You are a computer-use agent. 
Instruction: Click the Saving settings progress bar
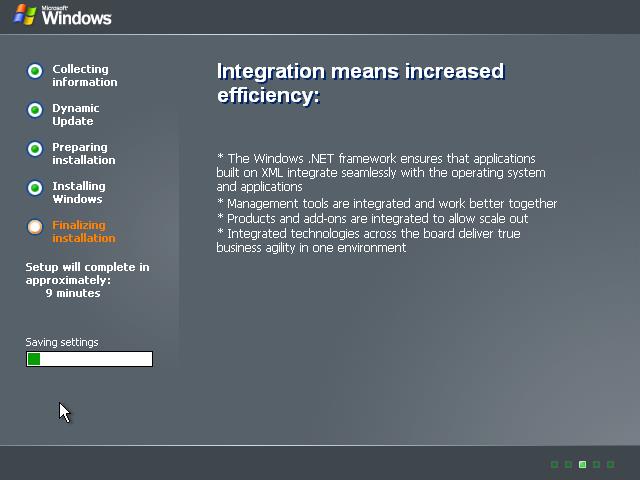(x=89, y=359)
